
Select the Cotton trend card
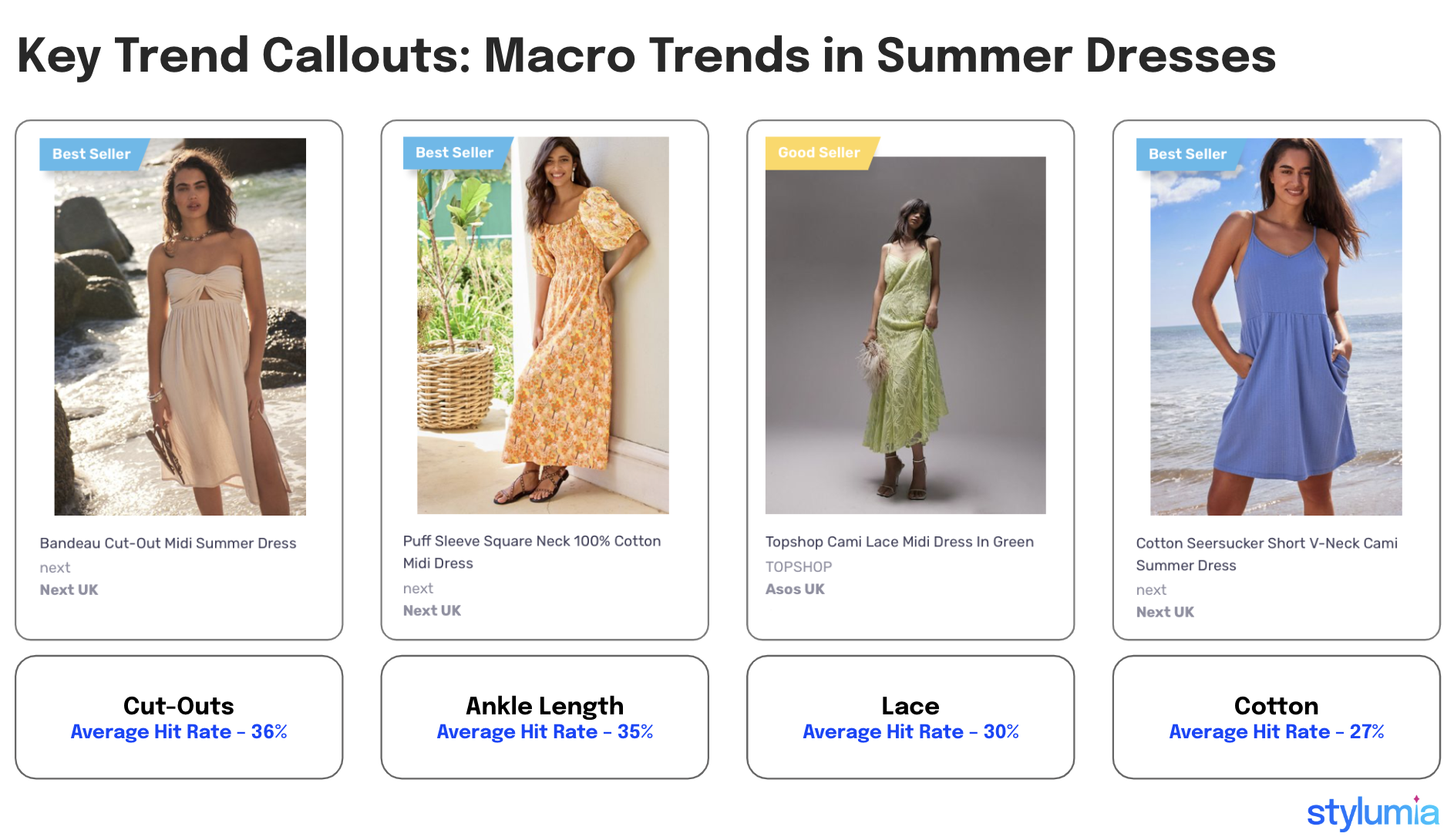click(1276, 717)
